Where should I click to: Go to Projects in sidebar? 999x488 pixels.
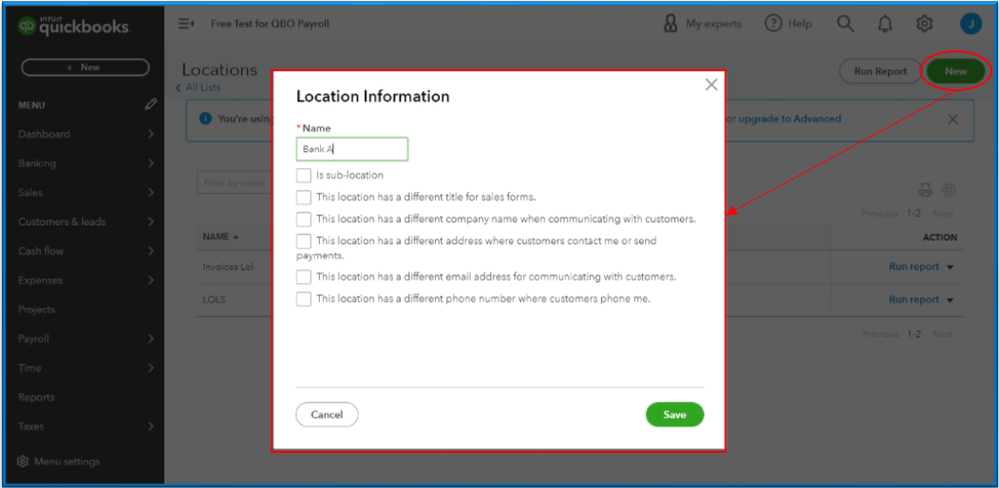coord(36,310)
